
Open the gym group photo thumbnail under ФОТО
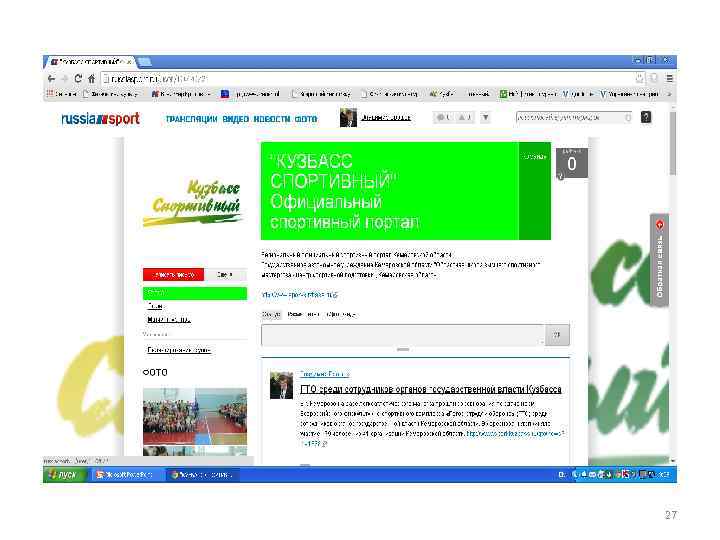tap(195, 416)
